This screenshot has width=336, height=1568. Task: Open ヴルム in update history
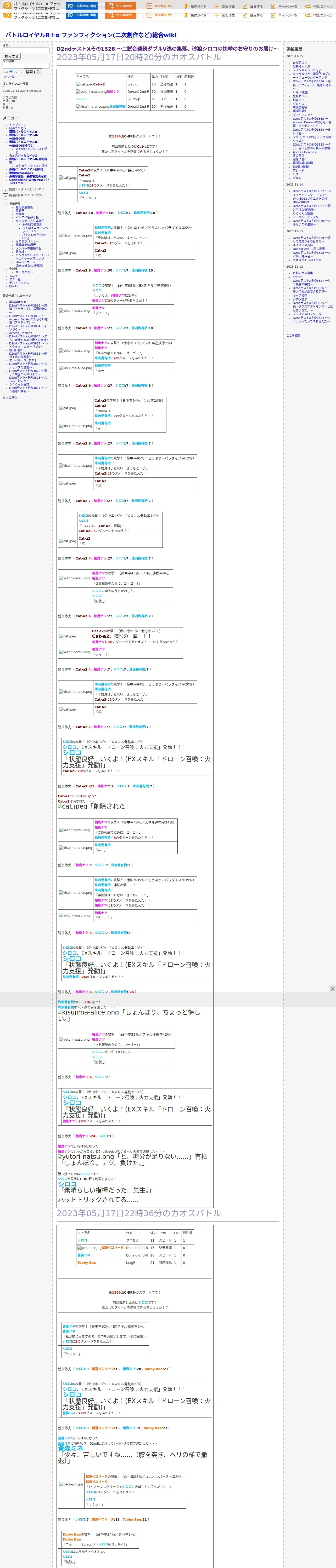(x=297, y=178)
